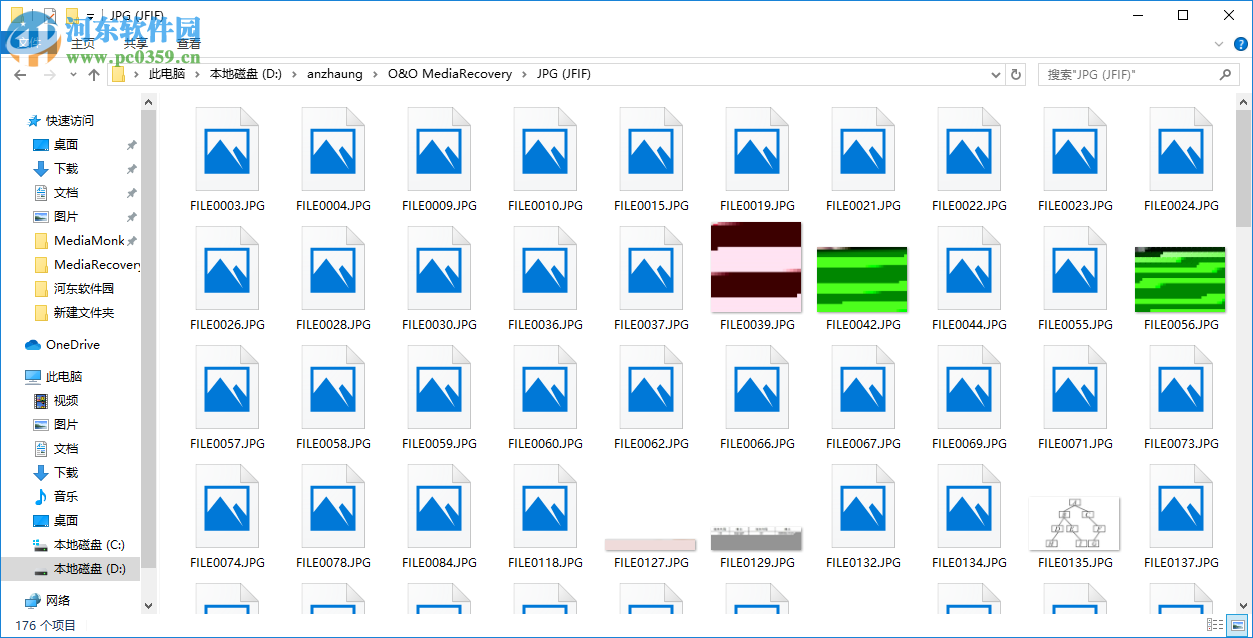Expand the address bar history dropdown
This screenshot has width=1253, height=638.
click(x=995, y=74)
